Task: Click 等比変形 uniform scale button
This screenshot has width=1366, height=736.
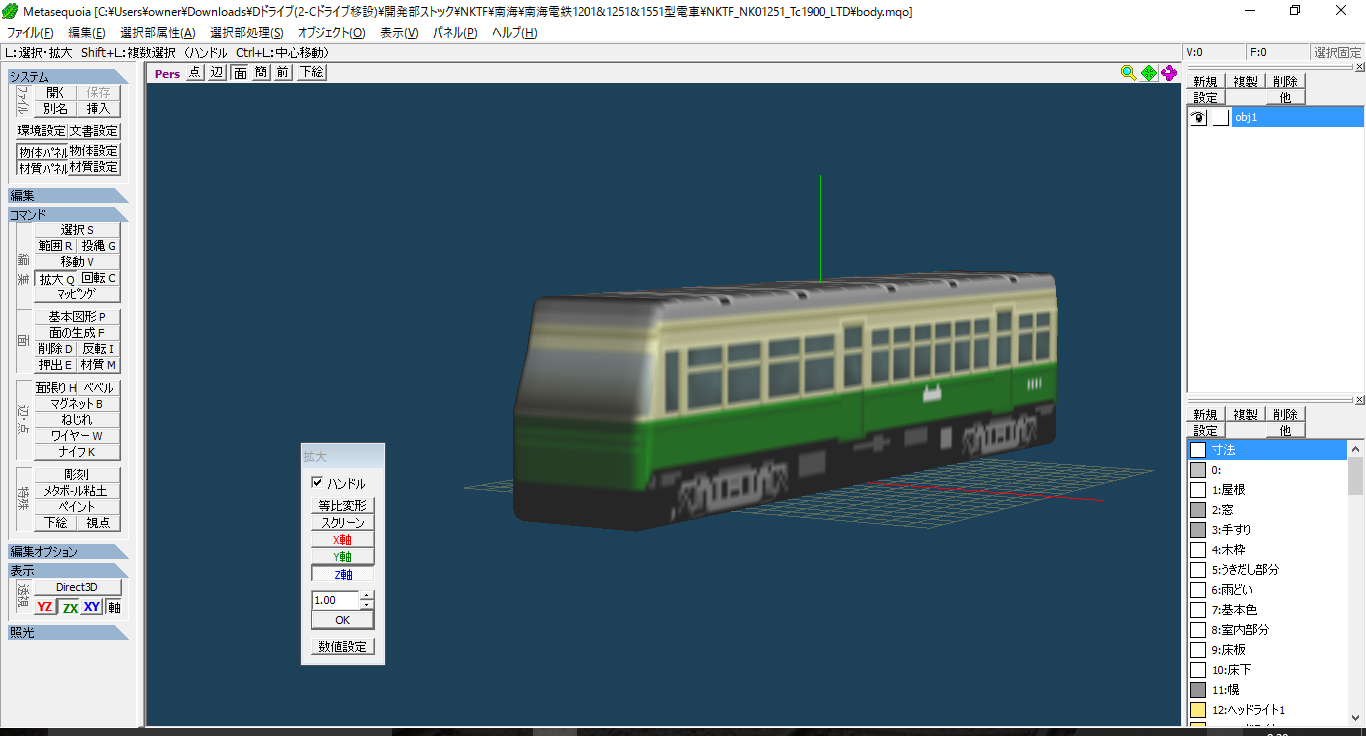Action: (x=342, y=505)
